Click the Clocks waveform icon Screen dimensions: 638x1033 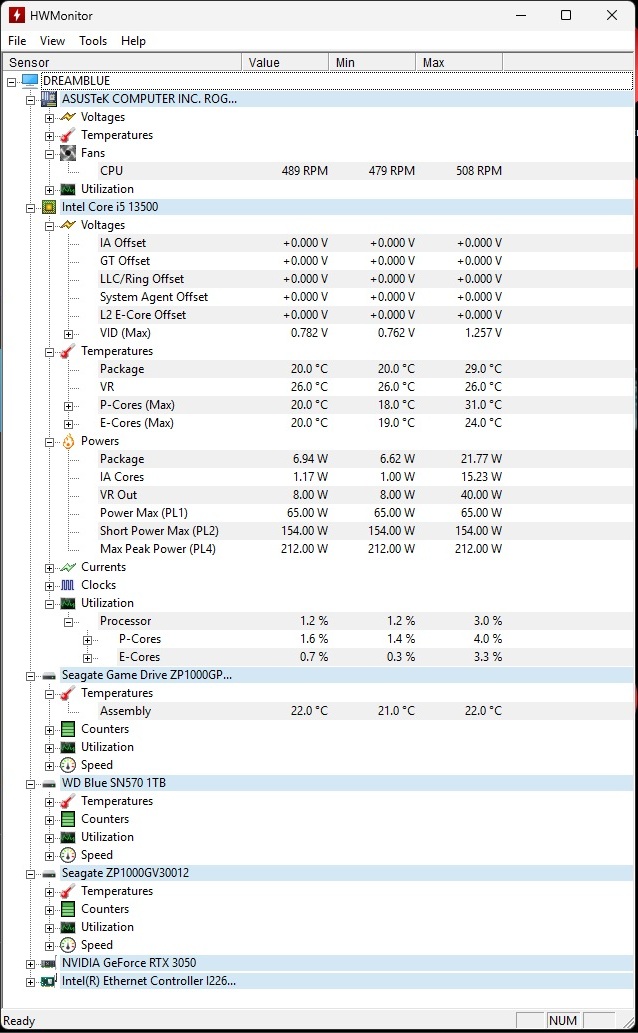click(x=68, y=585)
